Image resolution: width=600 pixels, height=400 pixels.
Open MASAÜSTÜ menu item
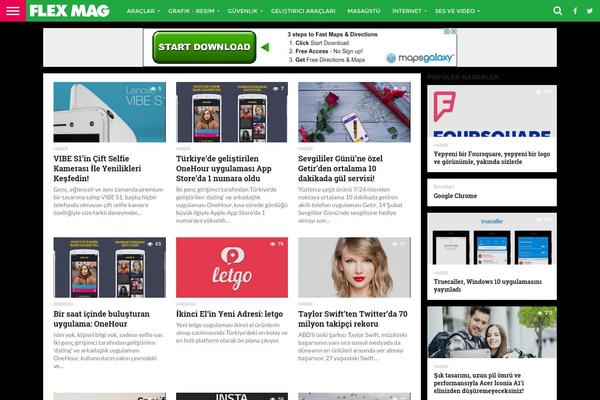coord(364,11)
